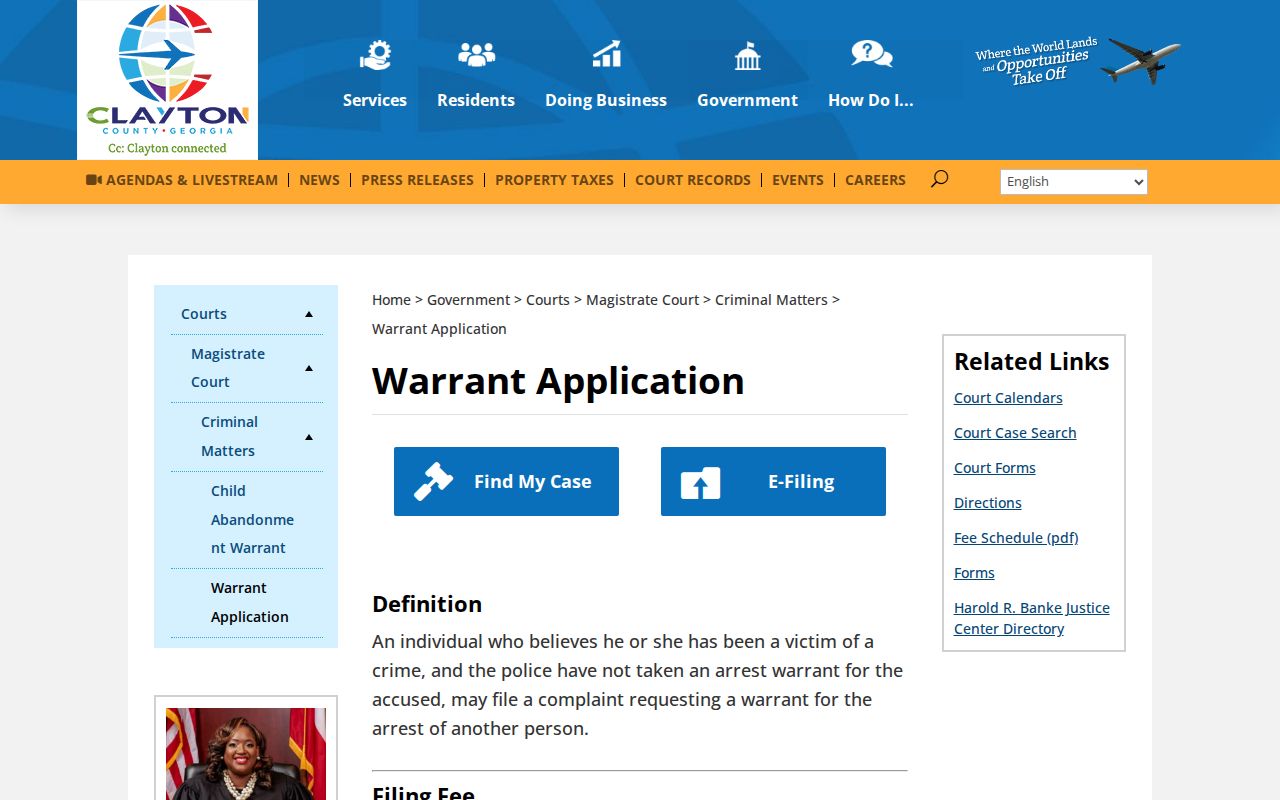Collapse the Magistrate Court sidebar section
Viewport: 1280px width, 800px height.
(309, 368)
